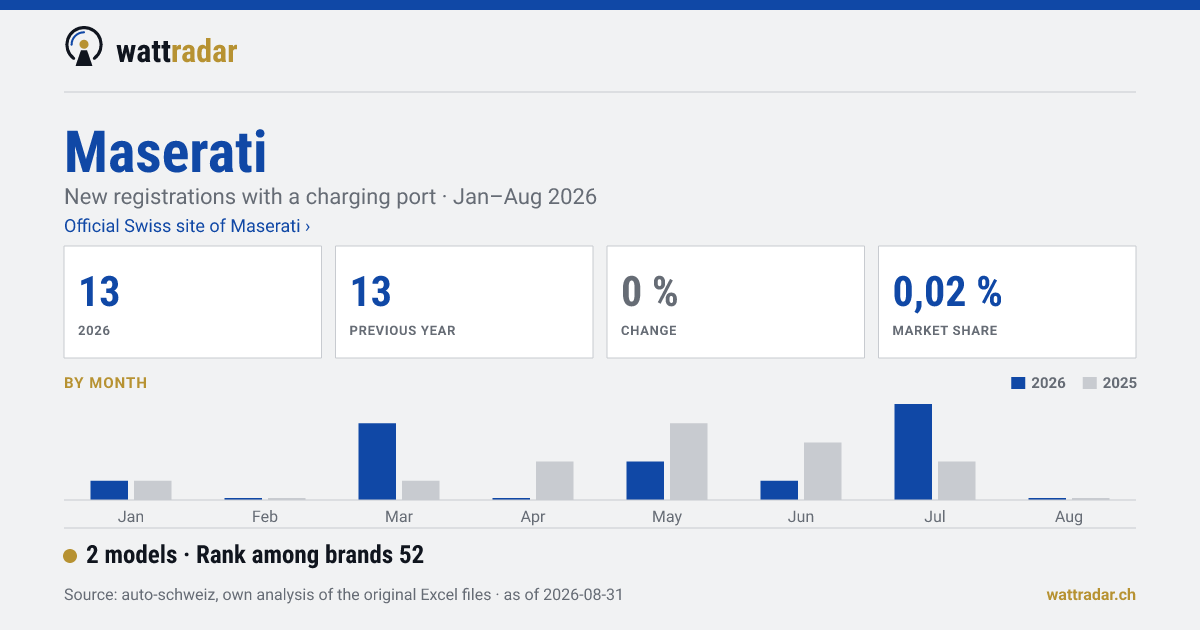Image resolution: width=1200 pixels, height=630 pixels.
Task: Select the Market Share card
Action: (1007, 302)
